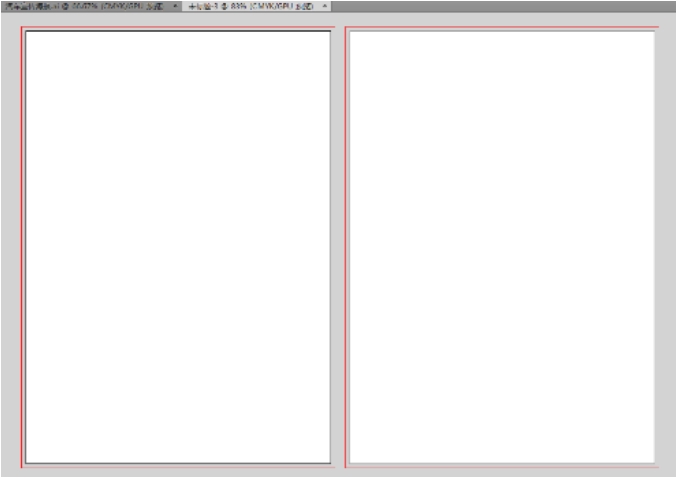Close the first document tab at 66.67%
The height and width of the screenshot is (478, 677).
point(176,6)
